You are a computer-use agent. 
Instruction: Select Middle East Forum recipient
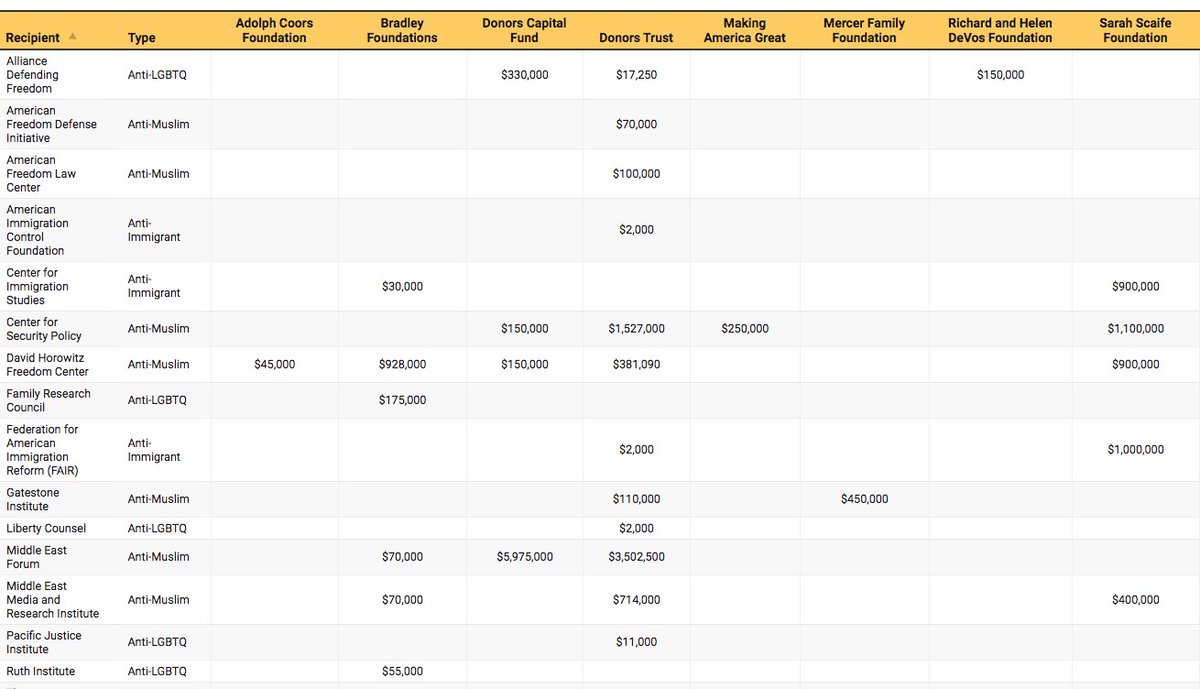(37, 557)
